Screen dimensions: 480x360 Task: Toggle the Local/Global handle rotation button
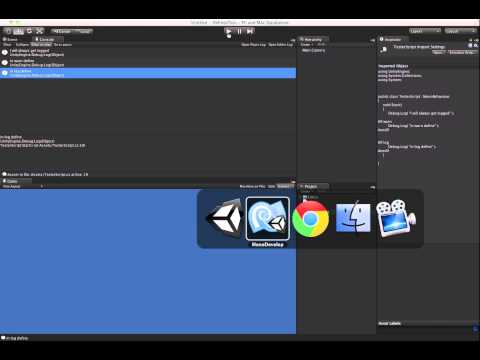pos(84,31)
